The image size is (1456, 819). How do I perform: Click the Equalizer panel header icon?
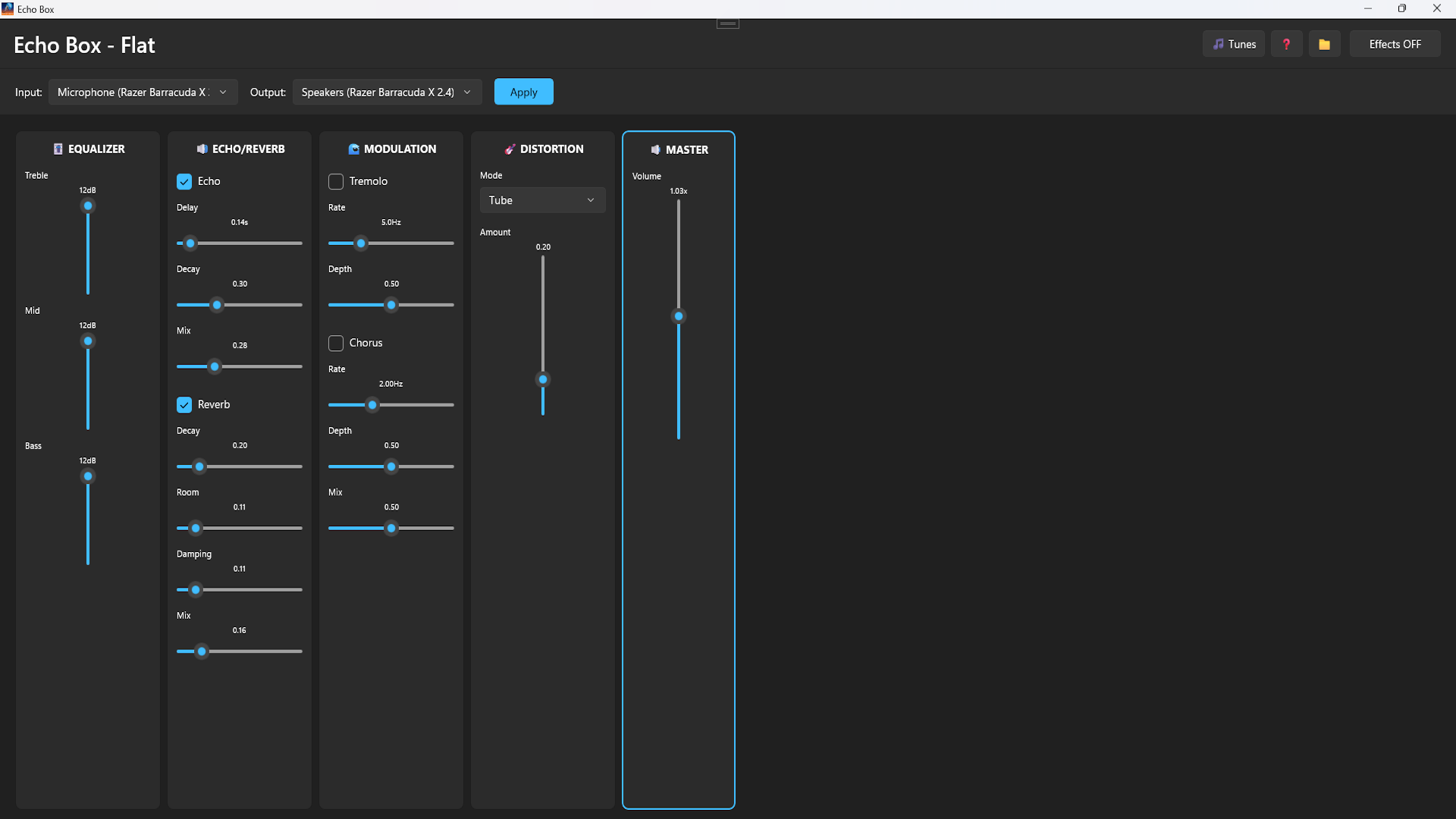(x=58, y=149)
